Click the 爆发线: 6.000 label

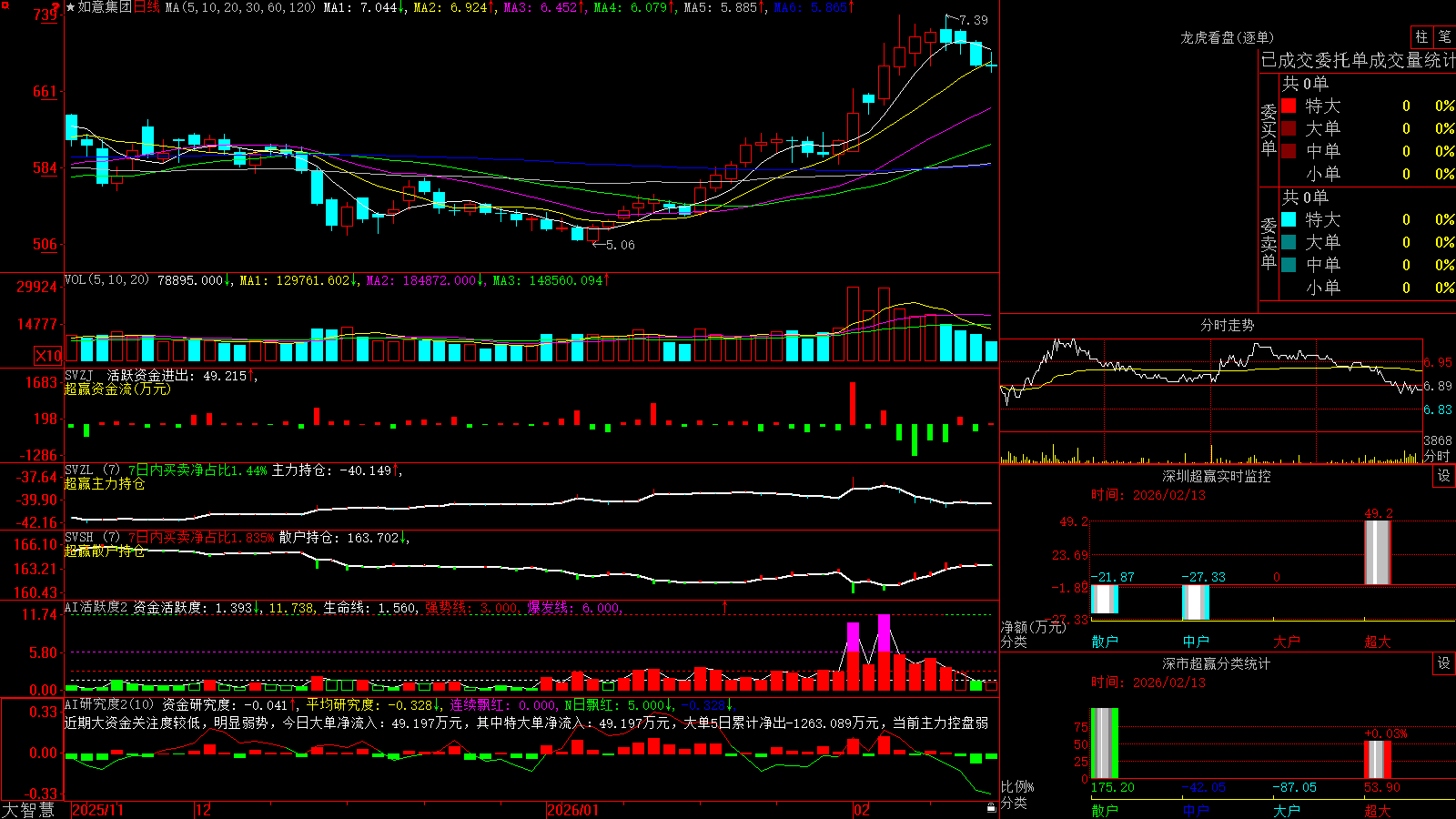point(573,608)
